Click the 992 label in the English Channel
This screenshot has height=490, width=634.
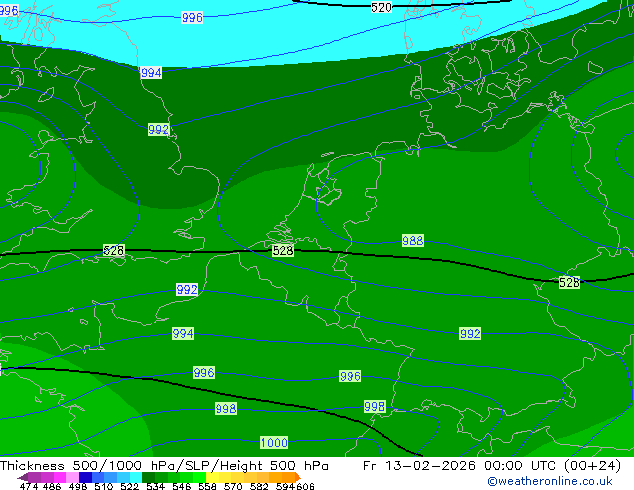coord(187,289)
